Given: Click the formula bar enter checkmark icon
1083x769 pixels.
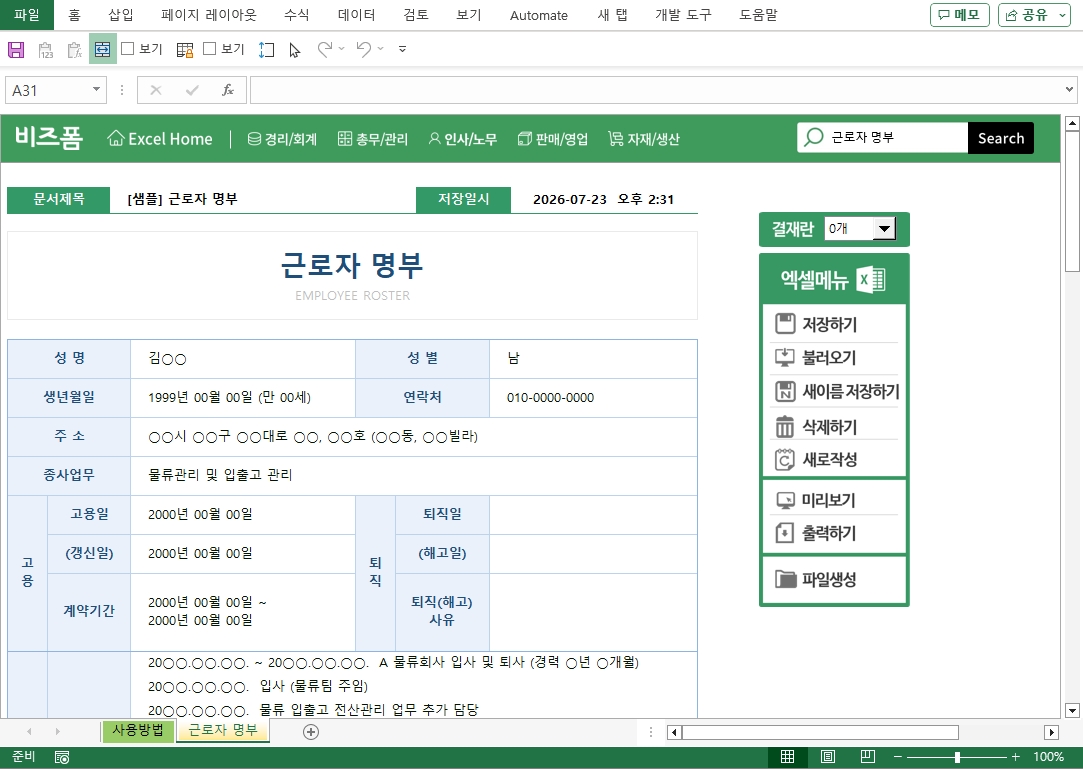Looking at the screenshot, I should [192, 90].
